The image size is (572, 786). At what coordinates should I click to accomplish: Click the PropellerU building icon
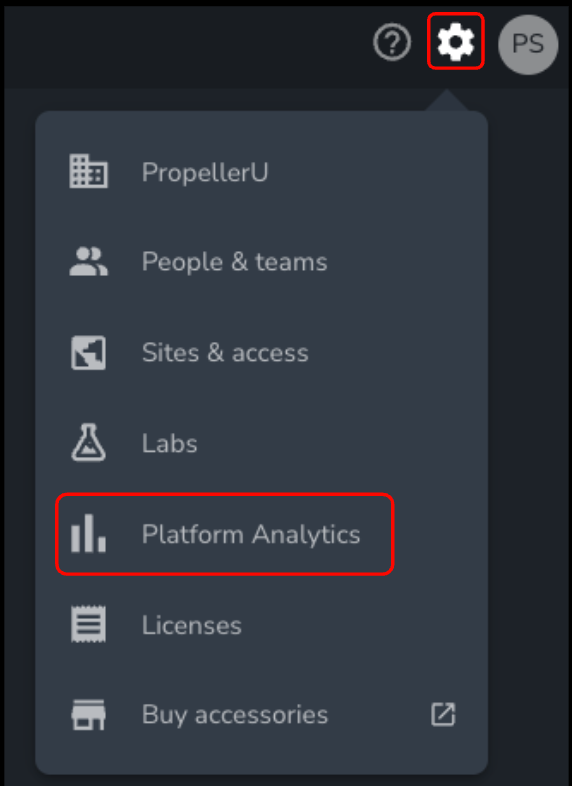click(x=88, y=171)
